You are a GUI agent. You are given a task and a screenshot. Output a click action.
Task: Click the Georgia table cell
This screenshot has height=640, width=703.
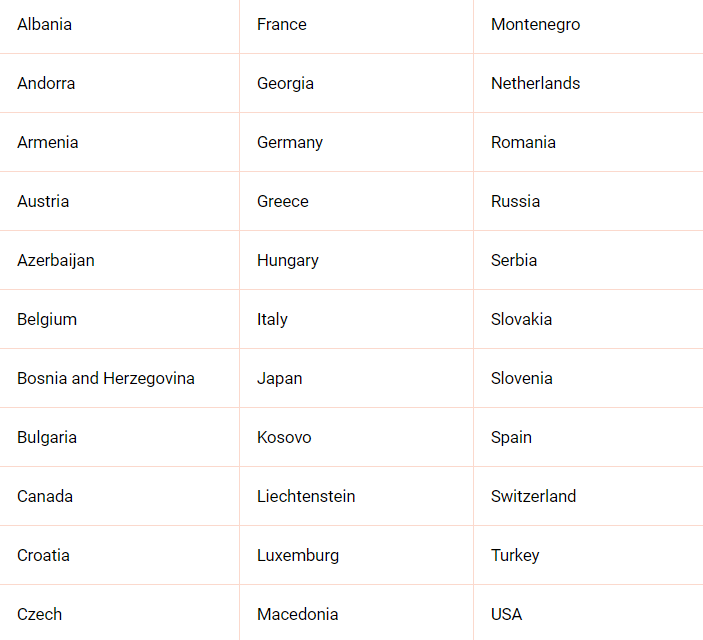pos(285,84)
